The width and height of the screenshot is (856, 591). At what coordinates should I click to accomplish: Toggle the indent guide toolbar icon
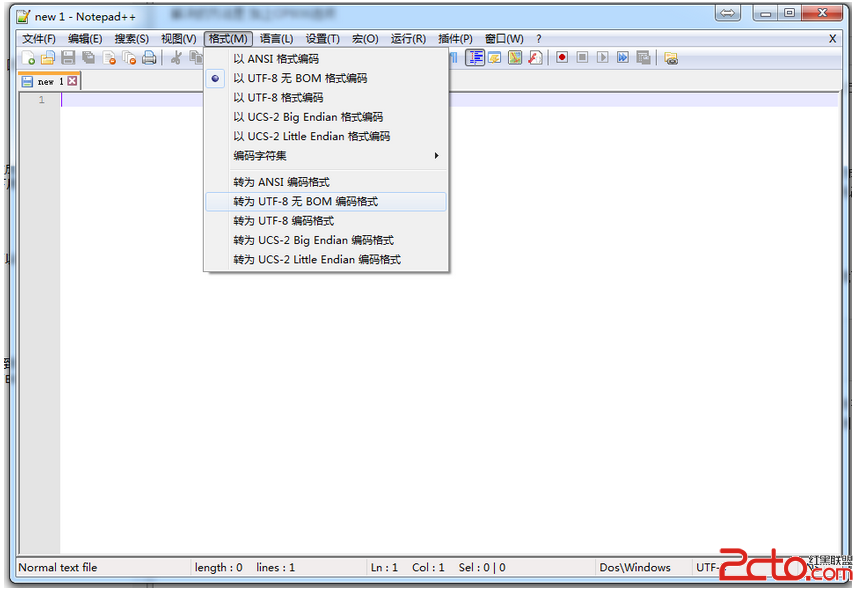(475, 58)
